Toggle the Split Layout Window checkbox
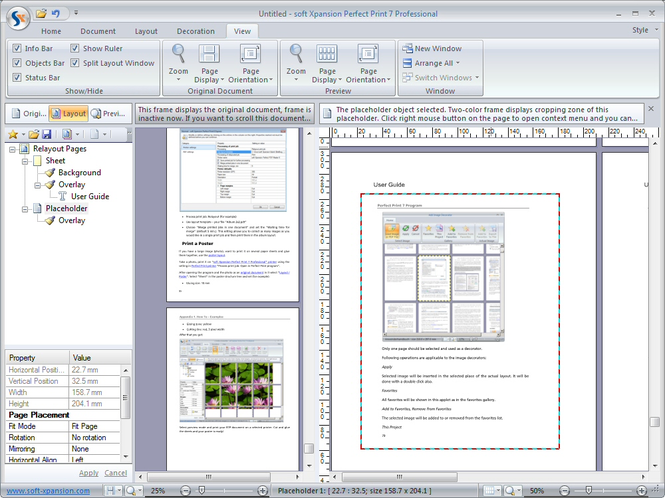The image size is (665, 498). click(x=75, y=63)
